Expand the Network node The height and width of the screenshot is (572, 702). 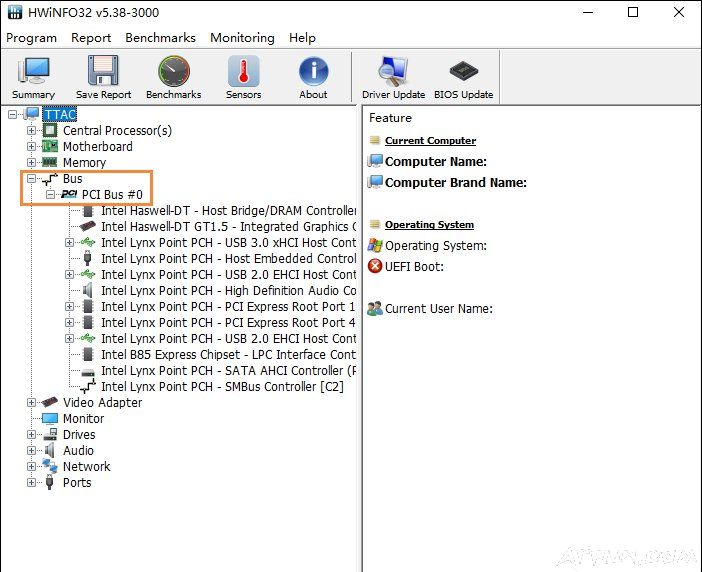31,466
